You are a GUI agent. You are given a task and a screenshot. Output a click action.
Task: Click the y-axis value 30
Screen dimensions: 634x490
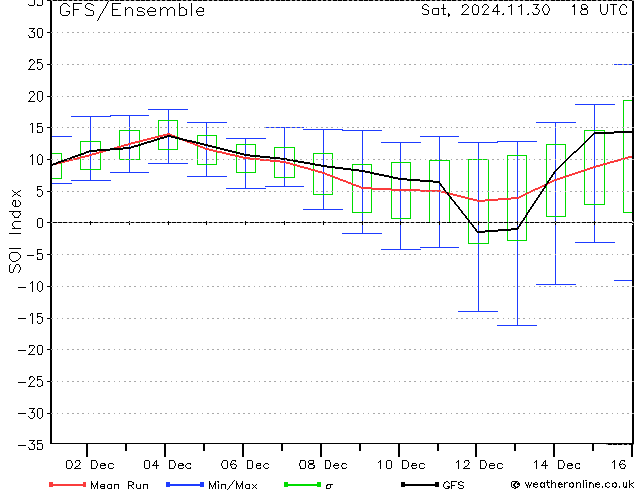point(36,33)
